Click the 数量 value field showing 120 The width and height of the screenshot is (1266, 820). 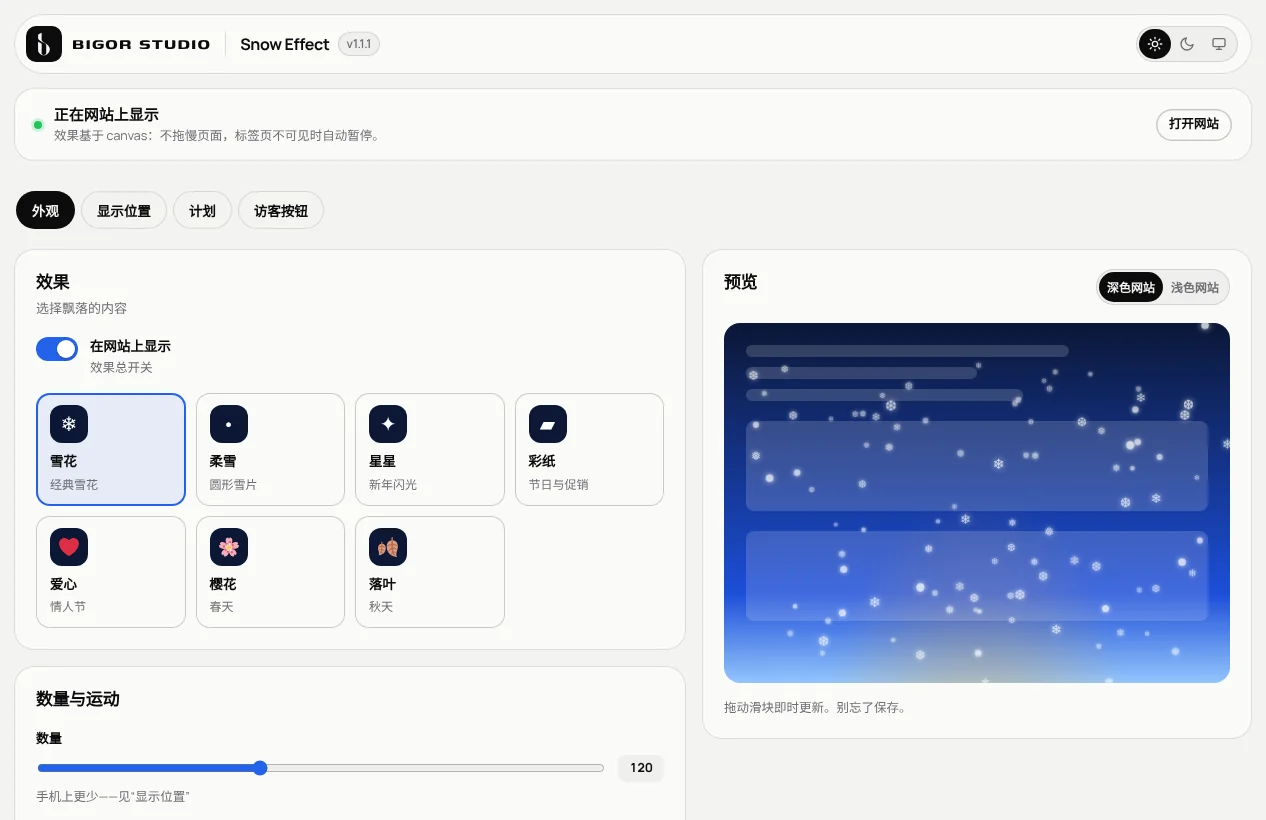[x=641, y=768]
